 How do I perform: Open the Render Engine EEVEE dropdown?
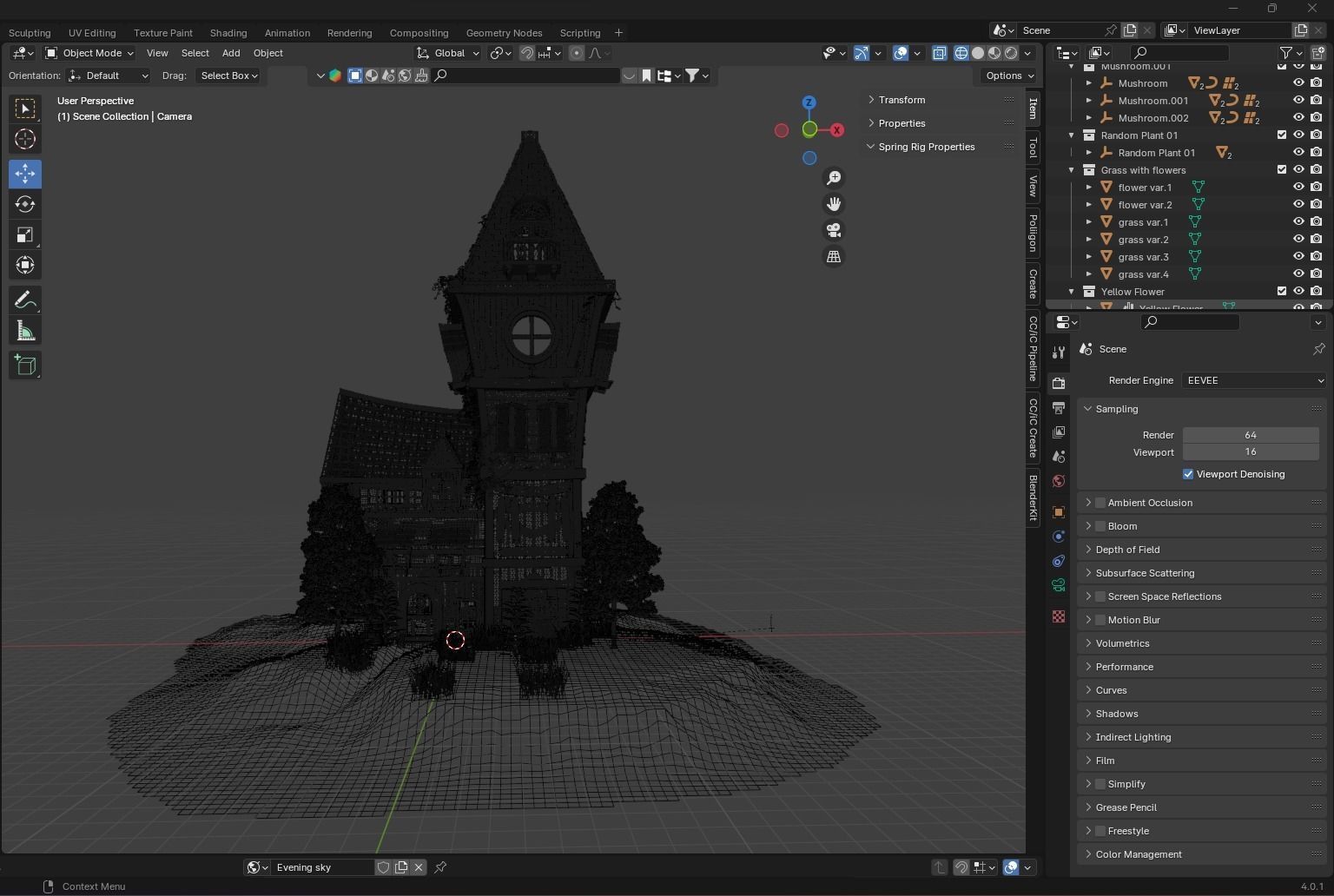1254,380
